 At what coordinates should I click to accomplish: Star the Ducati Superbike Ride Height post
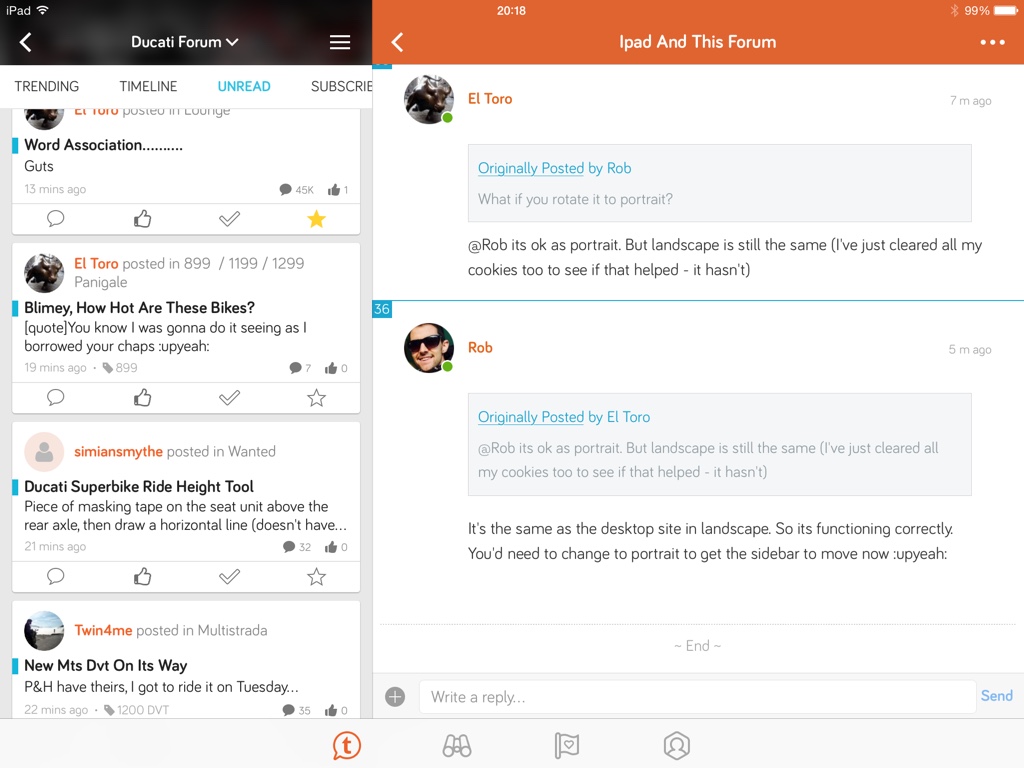click(316, 577)
